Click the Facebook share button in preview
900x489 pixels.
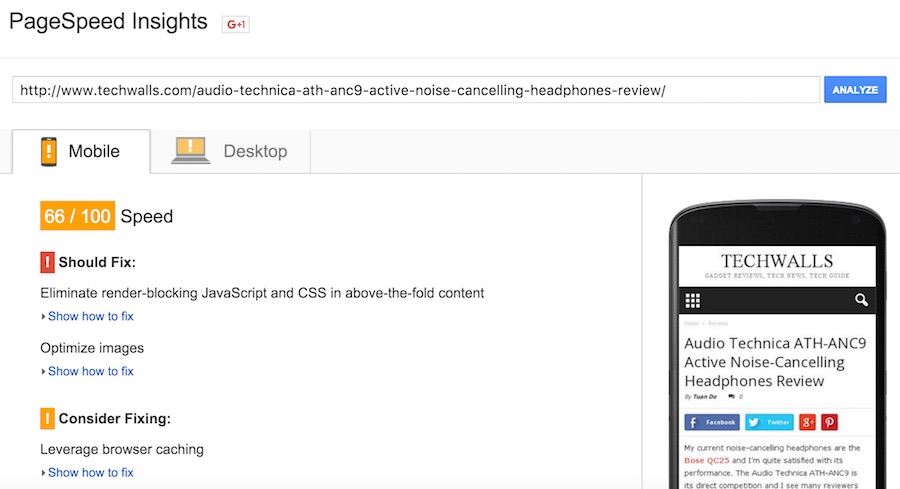[712, 422]
